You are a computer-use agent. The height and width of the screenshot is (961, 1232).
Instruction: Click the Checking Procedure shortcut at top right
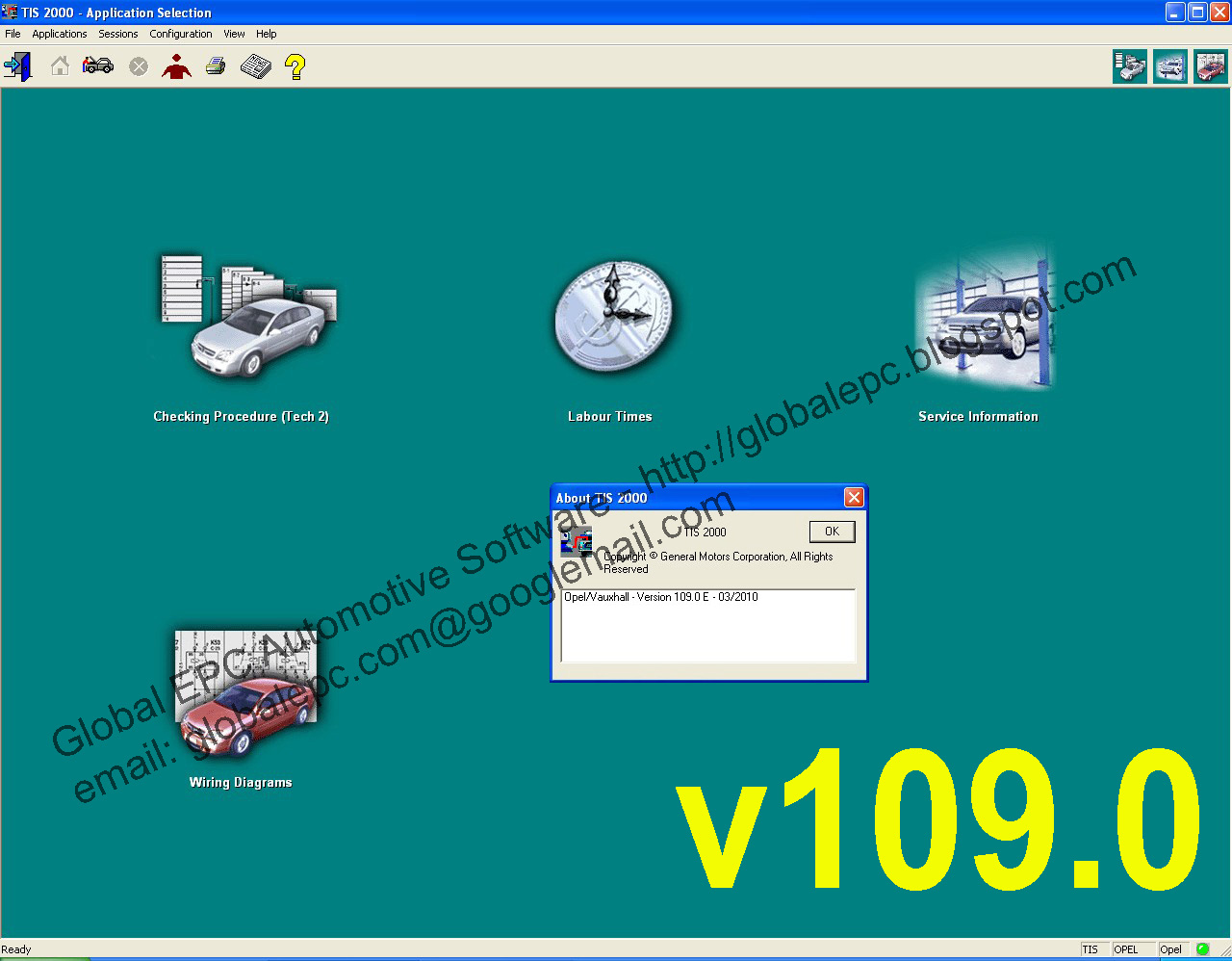(x=1130, y=66)
